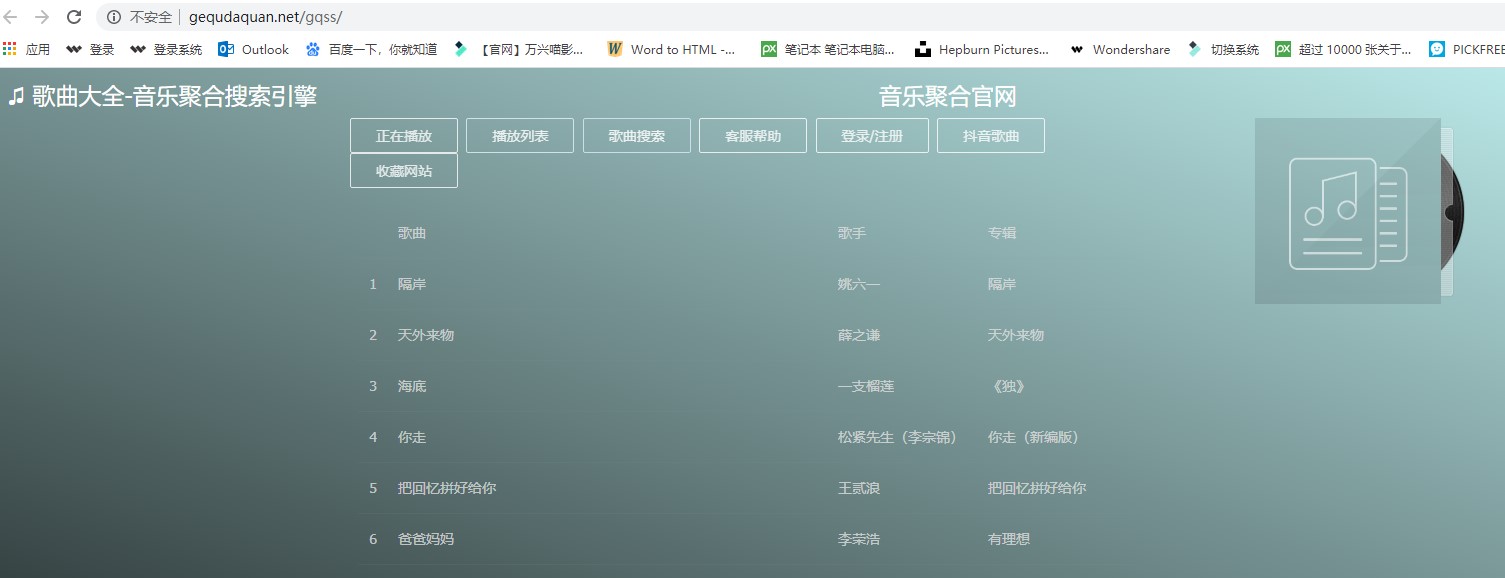This screenshot has height=578, width=1505.
Task: Open the 播放列表 playlist panel
Action: pos(519,135)
